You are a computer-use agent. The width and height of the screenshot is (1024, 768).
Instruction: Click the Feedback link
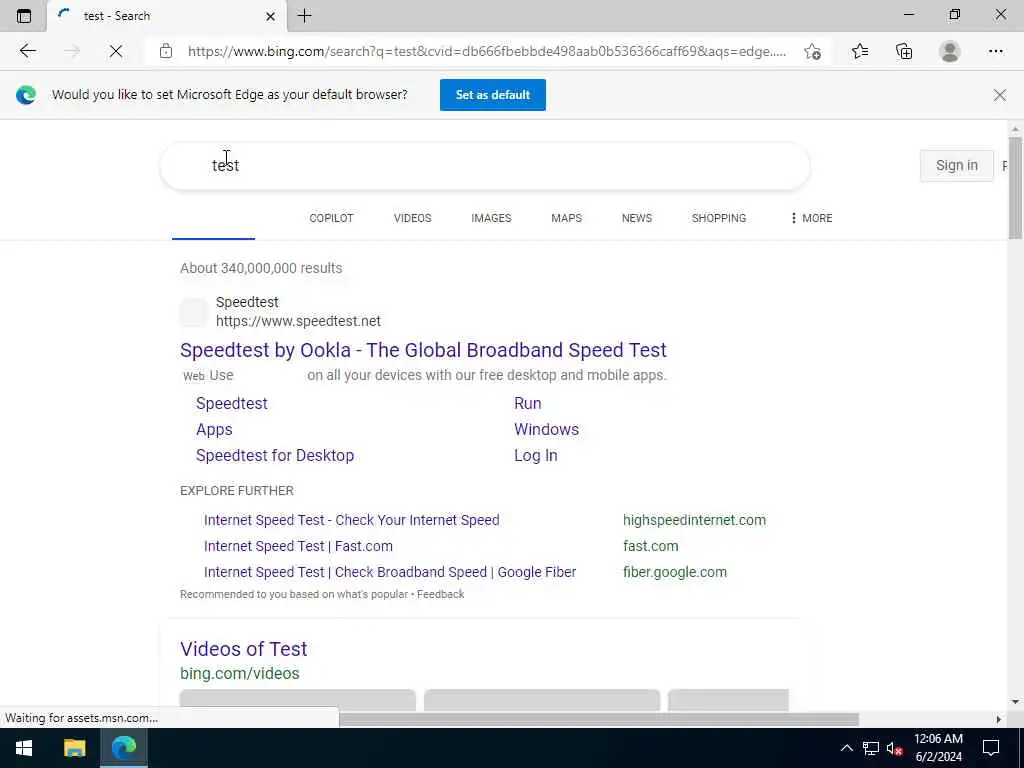click(441, 594)
